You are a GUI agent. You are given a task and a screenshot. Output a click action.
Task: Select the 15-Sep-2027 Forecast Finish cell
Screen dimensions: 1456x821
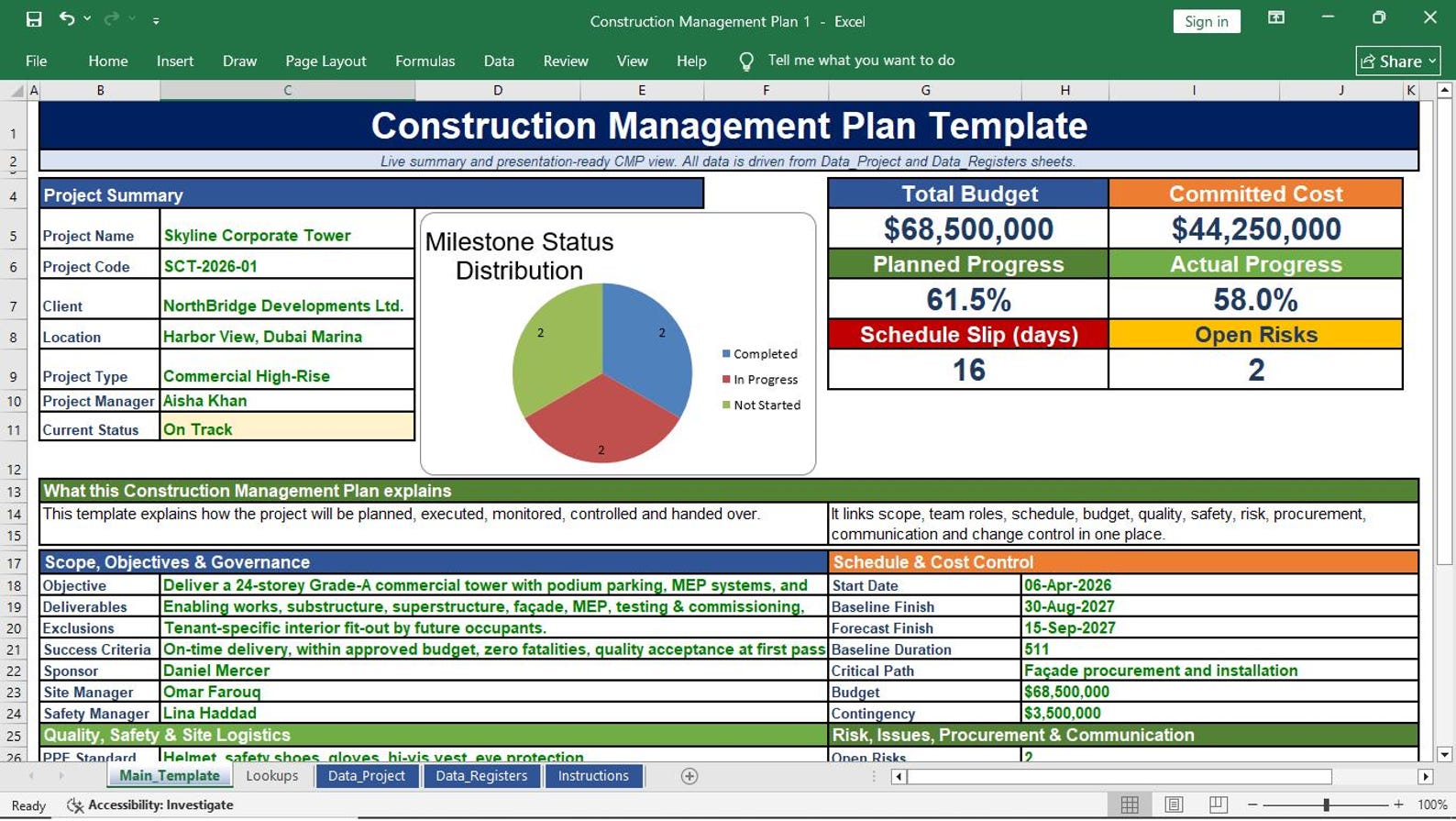1219,628
